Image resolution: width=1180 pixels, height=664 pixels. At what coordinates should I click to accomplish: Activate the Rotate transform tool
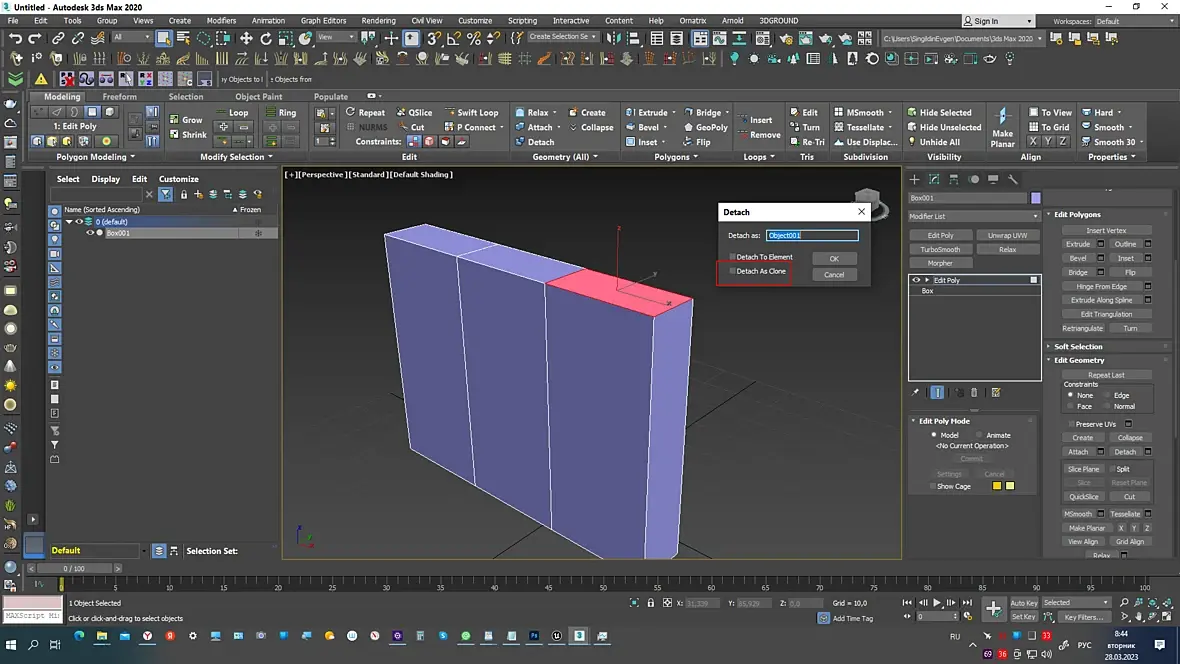click(266, 38)
